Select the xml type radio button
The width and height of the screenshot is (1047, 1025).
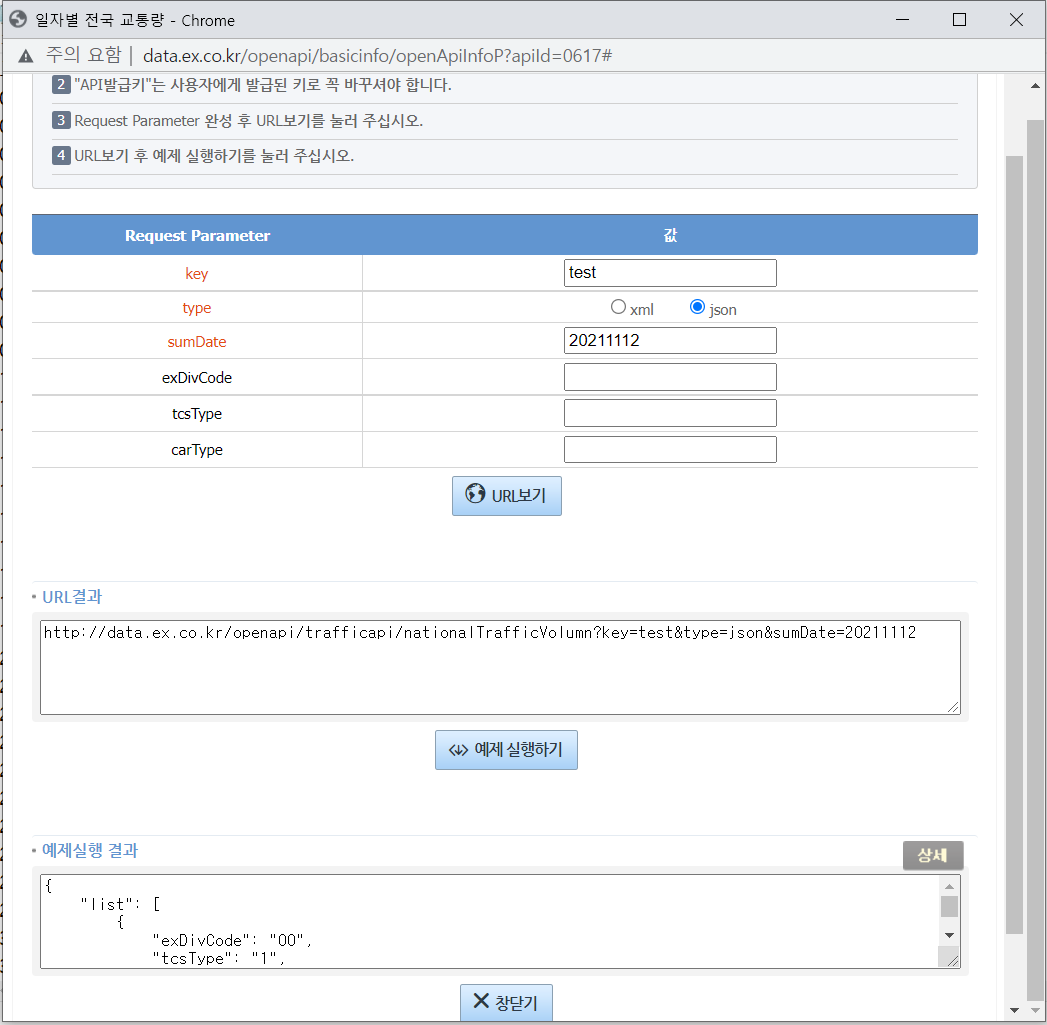point(618,307)
